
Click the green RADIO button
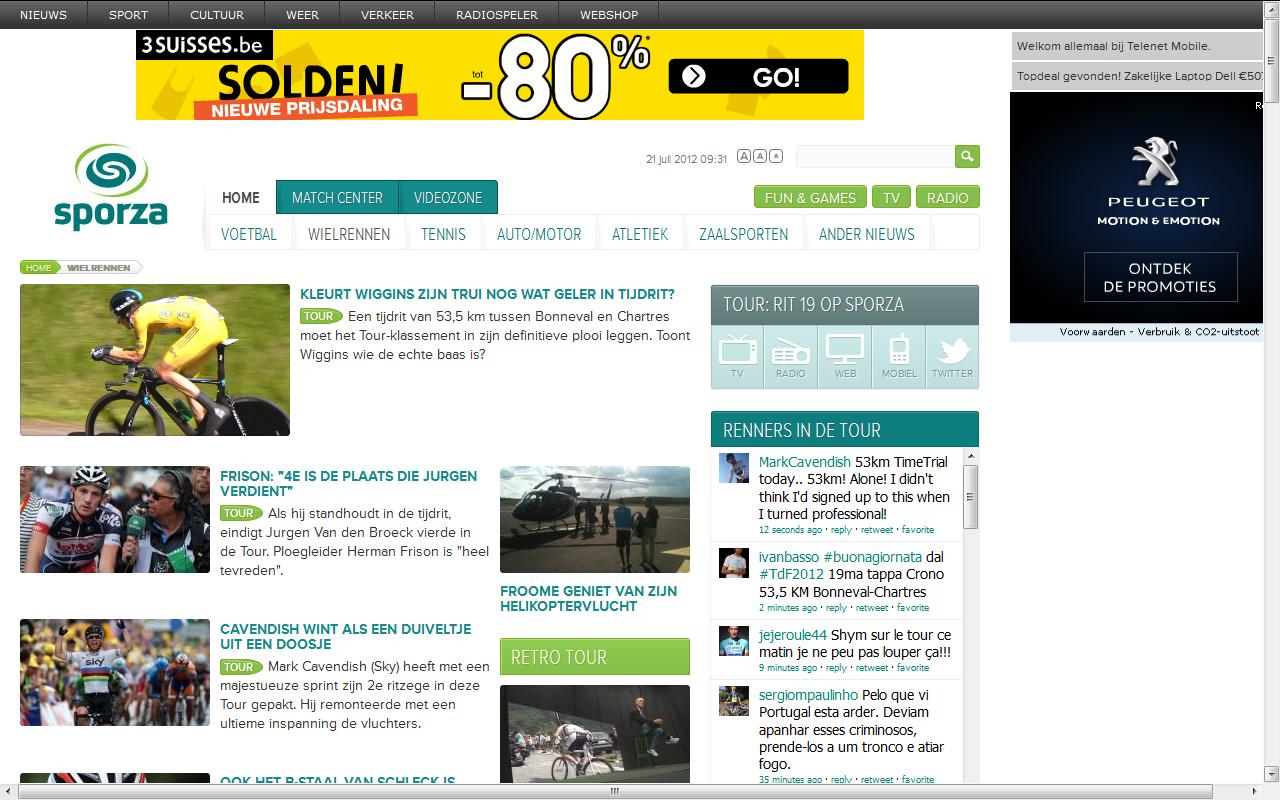coord(947,197)
